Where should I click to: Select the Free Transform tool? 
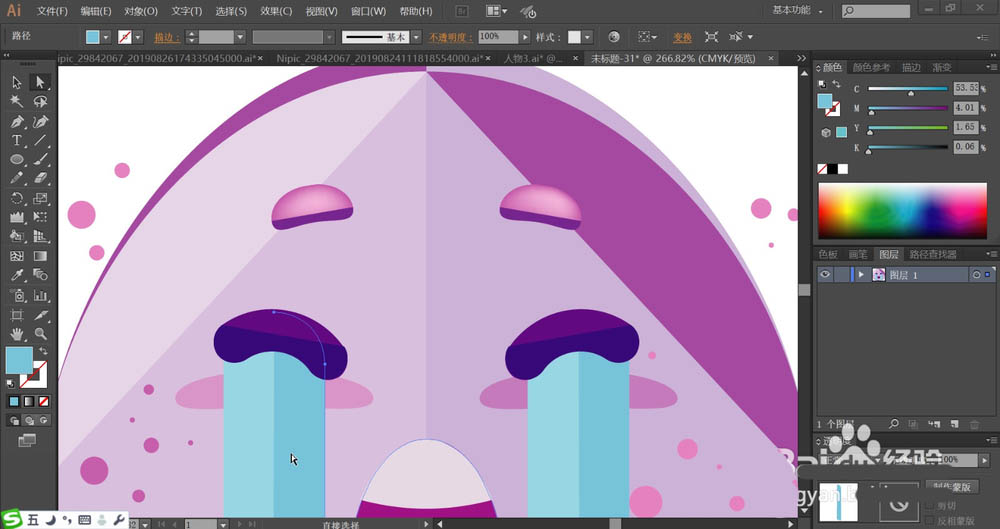click(x=40, y=218)
